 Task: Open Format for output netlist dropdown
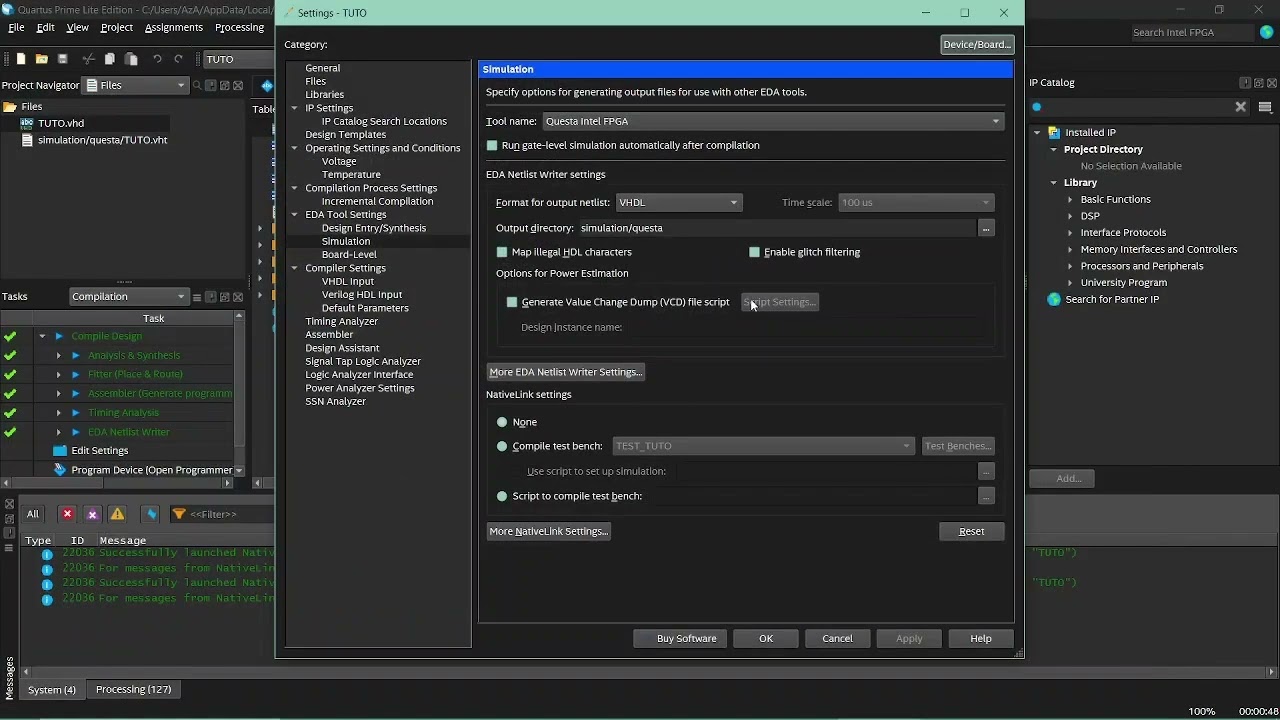click(x=678, y=202)
